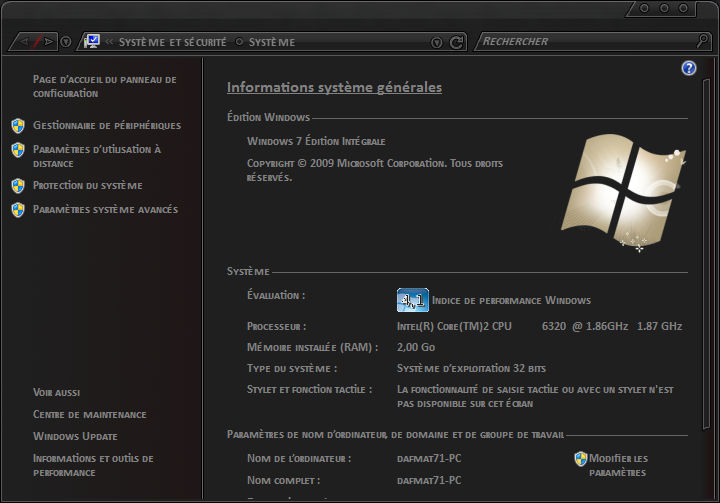Click the refresh icon in address bar
Viewport: 720px width, 503px height.
tap(456, 42)
